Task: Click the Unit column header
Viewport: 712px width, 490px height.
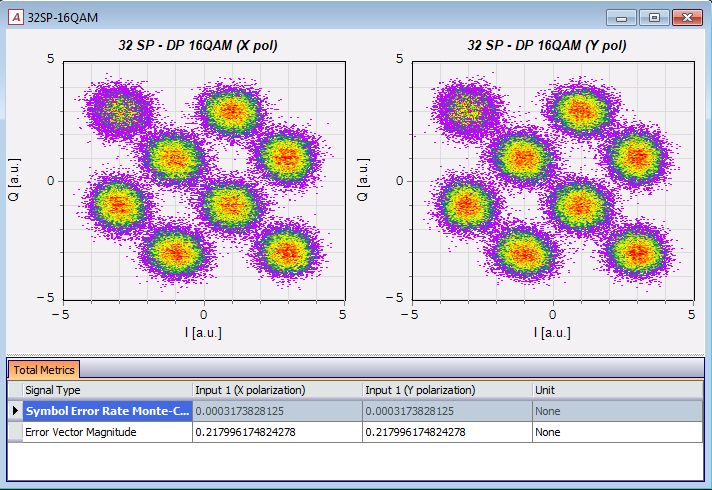Action: [616, 390]
